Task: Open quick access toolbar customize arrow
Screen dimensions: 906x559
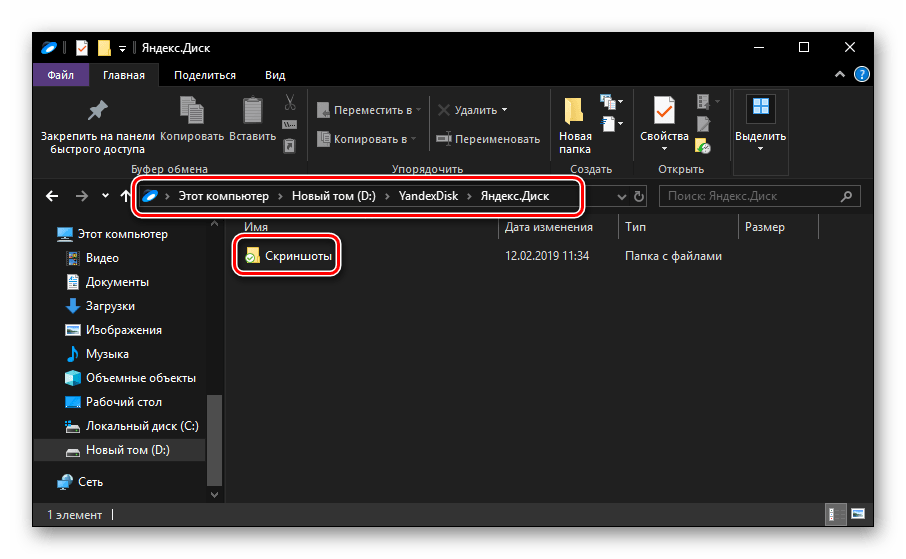Action: pyautogui.click(x=122, y=49)
